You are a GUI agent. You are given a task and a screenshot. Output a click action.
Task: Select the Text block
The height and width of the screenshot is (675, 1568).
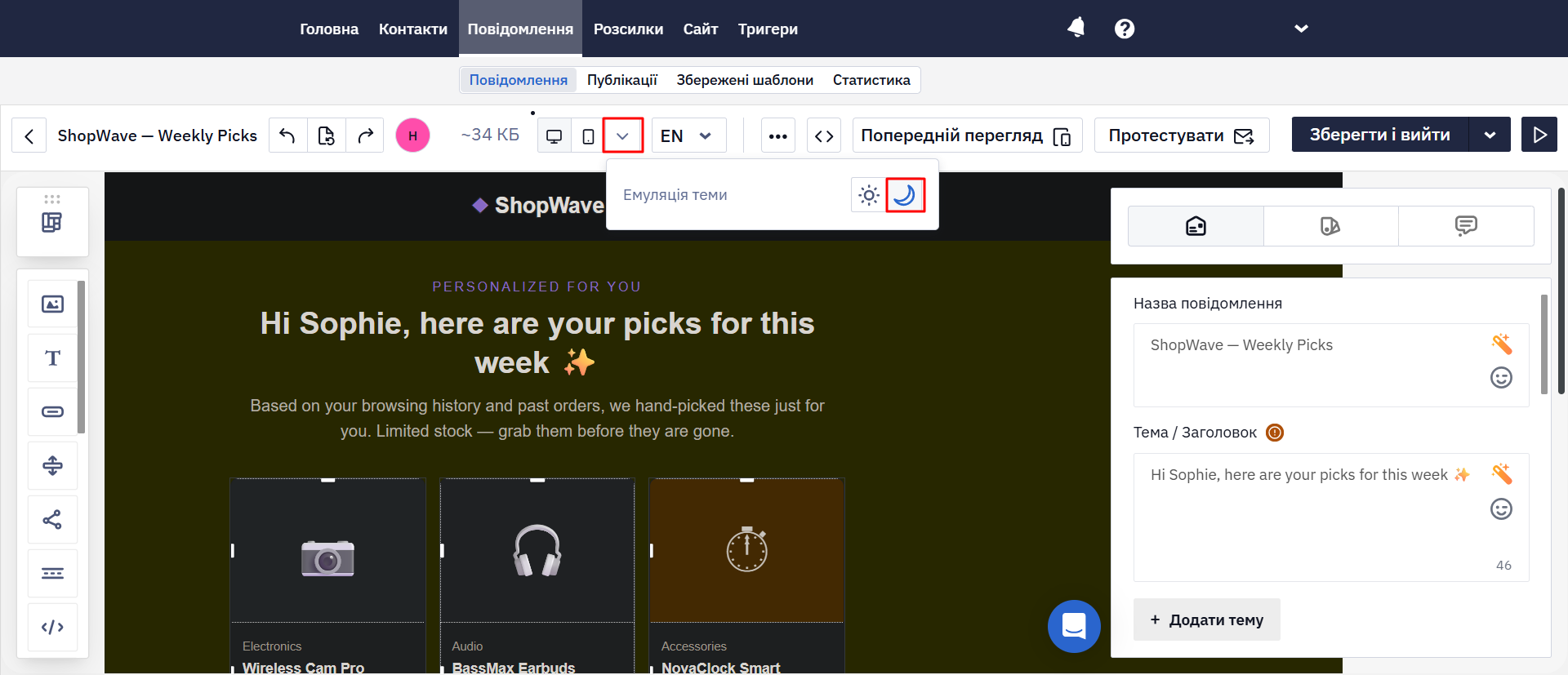52,358
